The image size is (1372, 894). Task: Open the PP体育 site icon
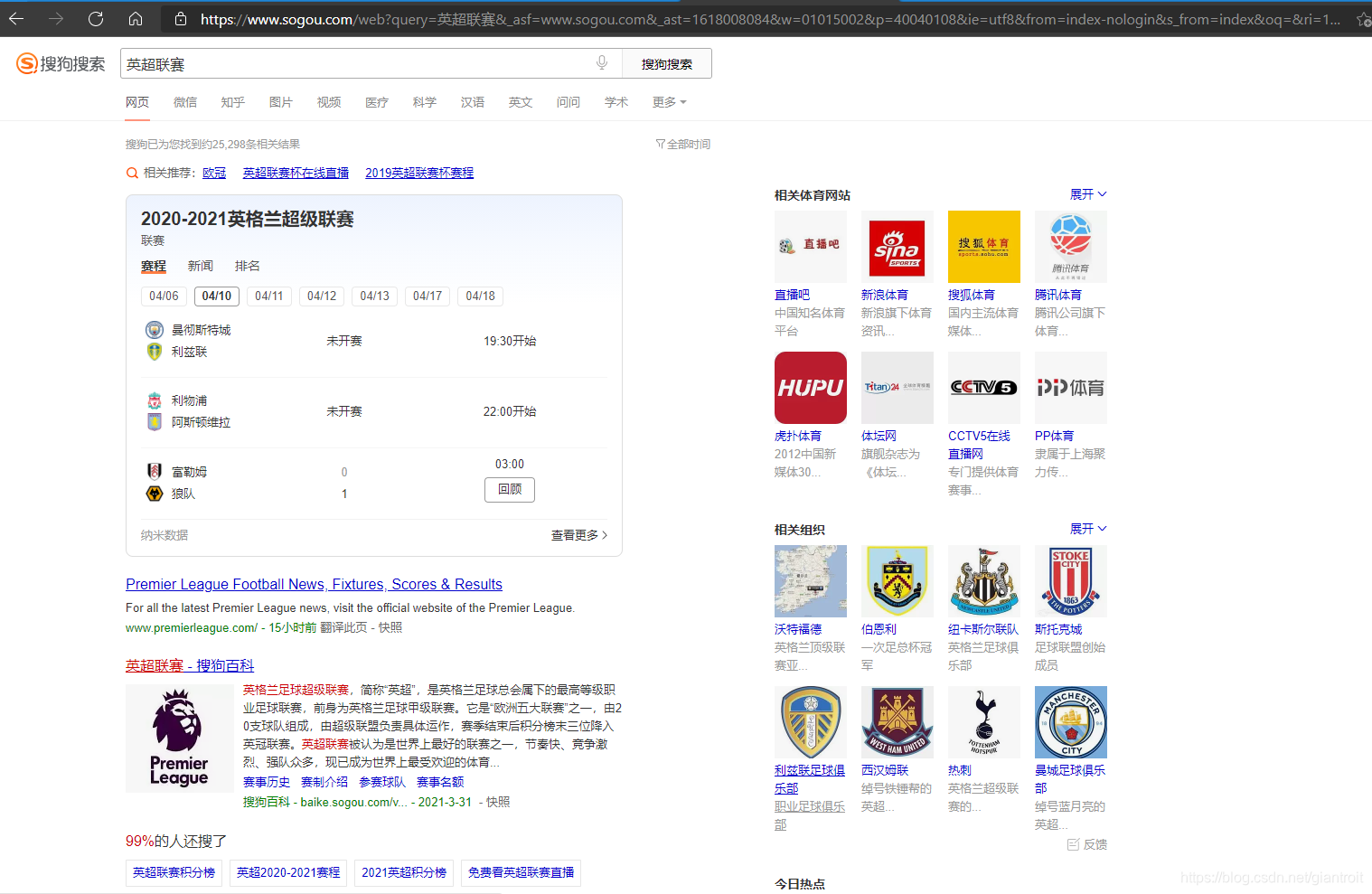coord(1071,388)
